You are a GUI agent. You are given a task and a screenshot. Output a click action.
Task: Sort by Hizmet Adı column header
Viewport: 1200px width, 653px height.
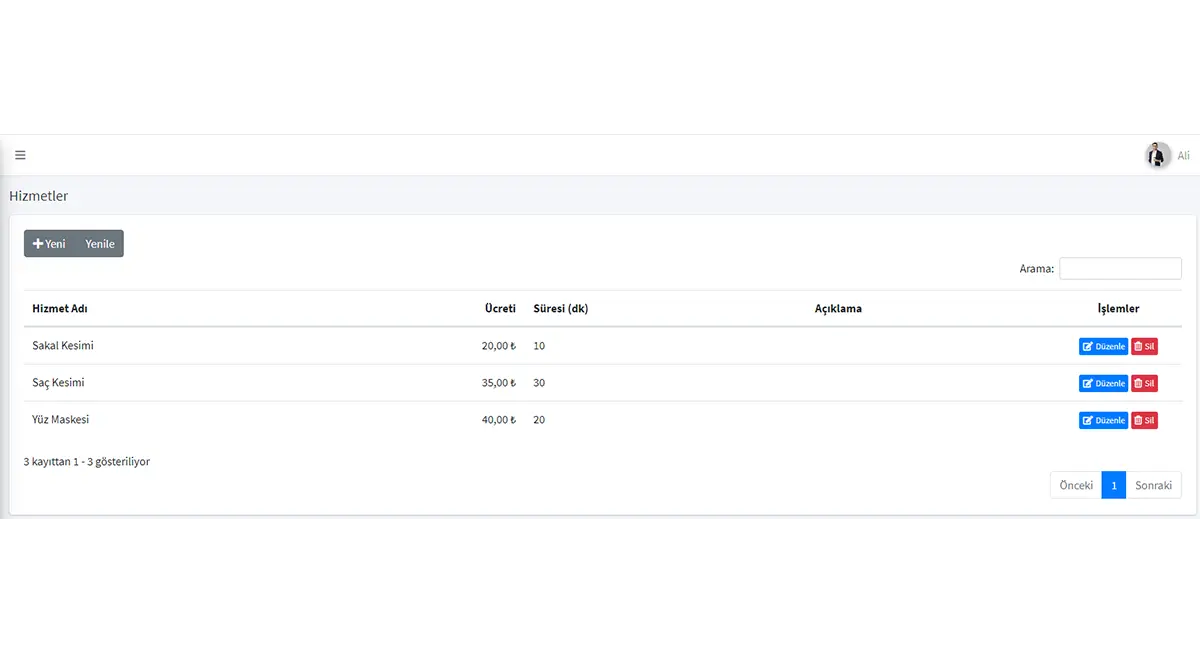coord(60,309)
